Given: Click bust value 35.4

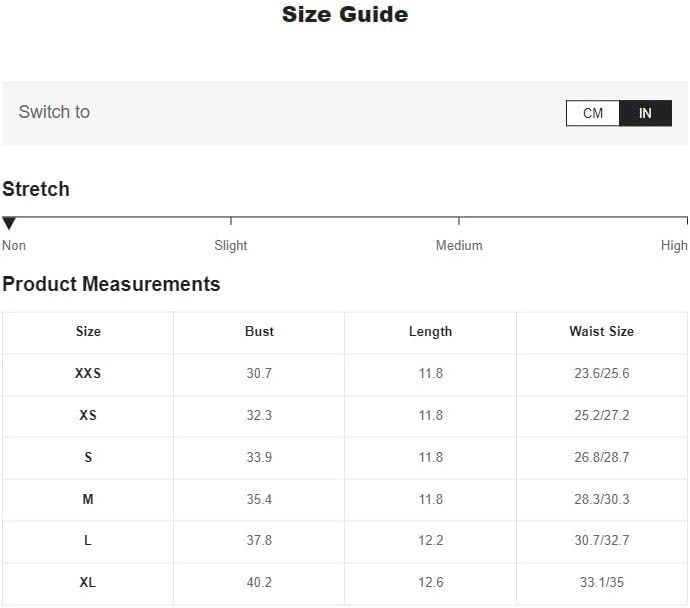Looking at the screenshot, I should [259, 499].
